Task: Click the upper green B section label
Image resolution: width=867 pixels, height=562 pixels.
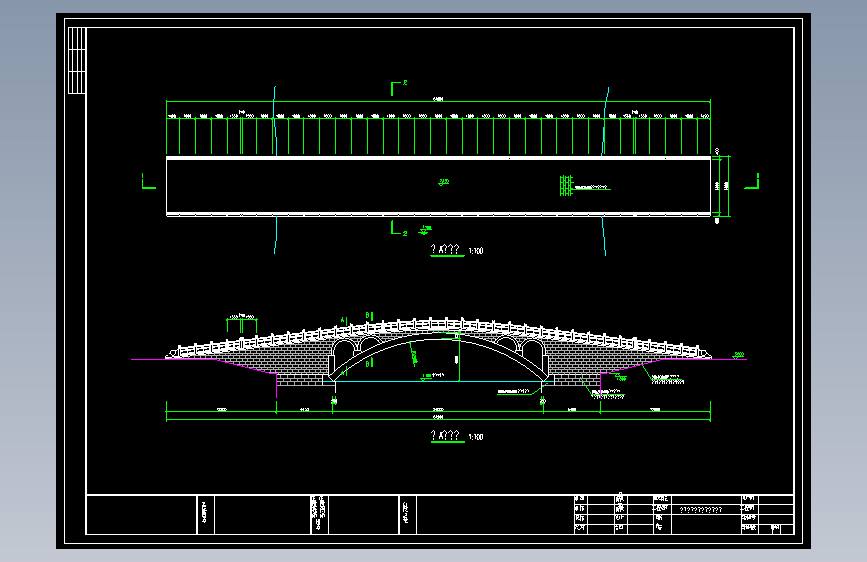Action: click(369, 315)
